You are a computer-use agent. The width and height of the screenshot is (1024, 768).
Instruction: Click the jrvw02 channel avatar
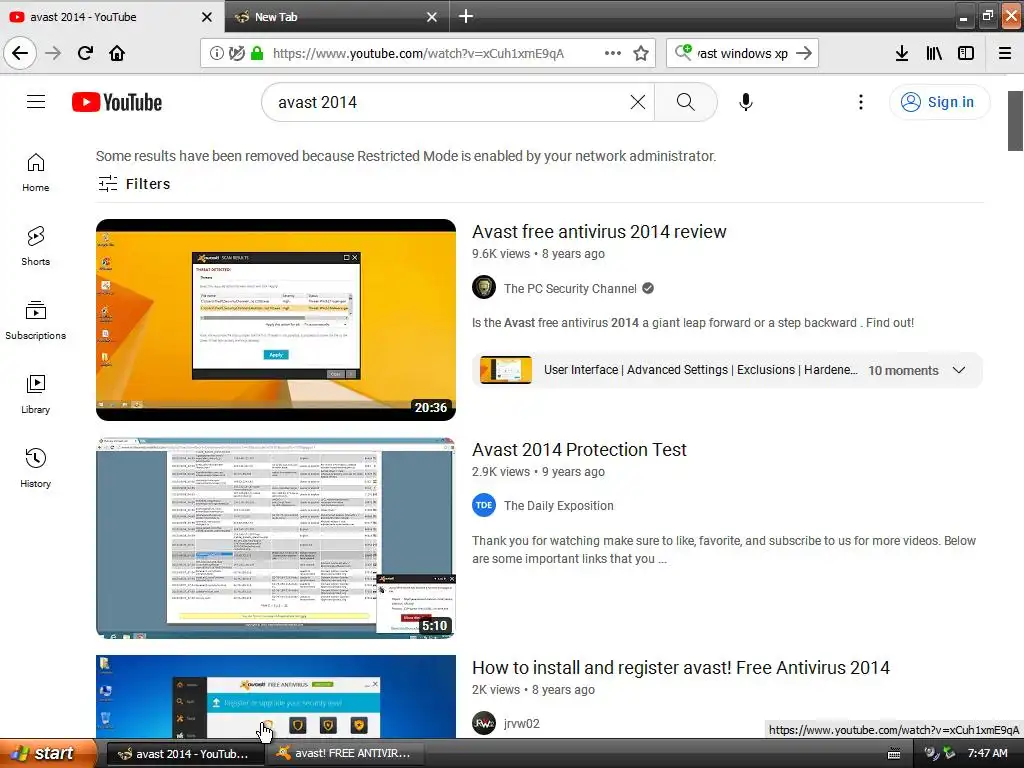(484, 723)
